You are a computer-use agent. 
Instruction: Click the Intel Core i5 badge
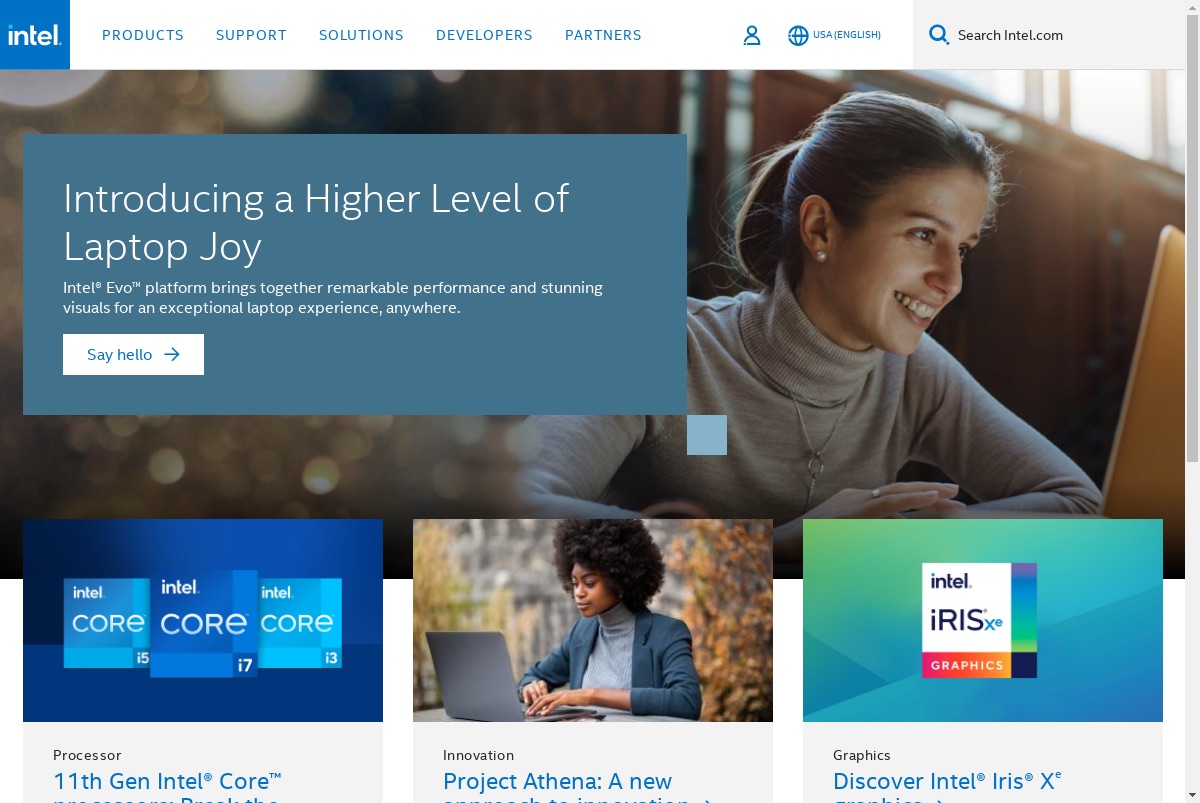[107, 623]
